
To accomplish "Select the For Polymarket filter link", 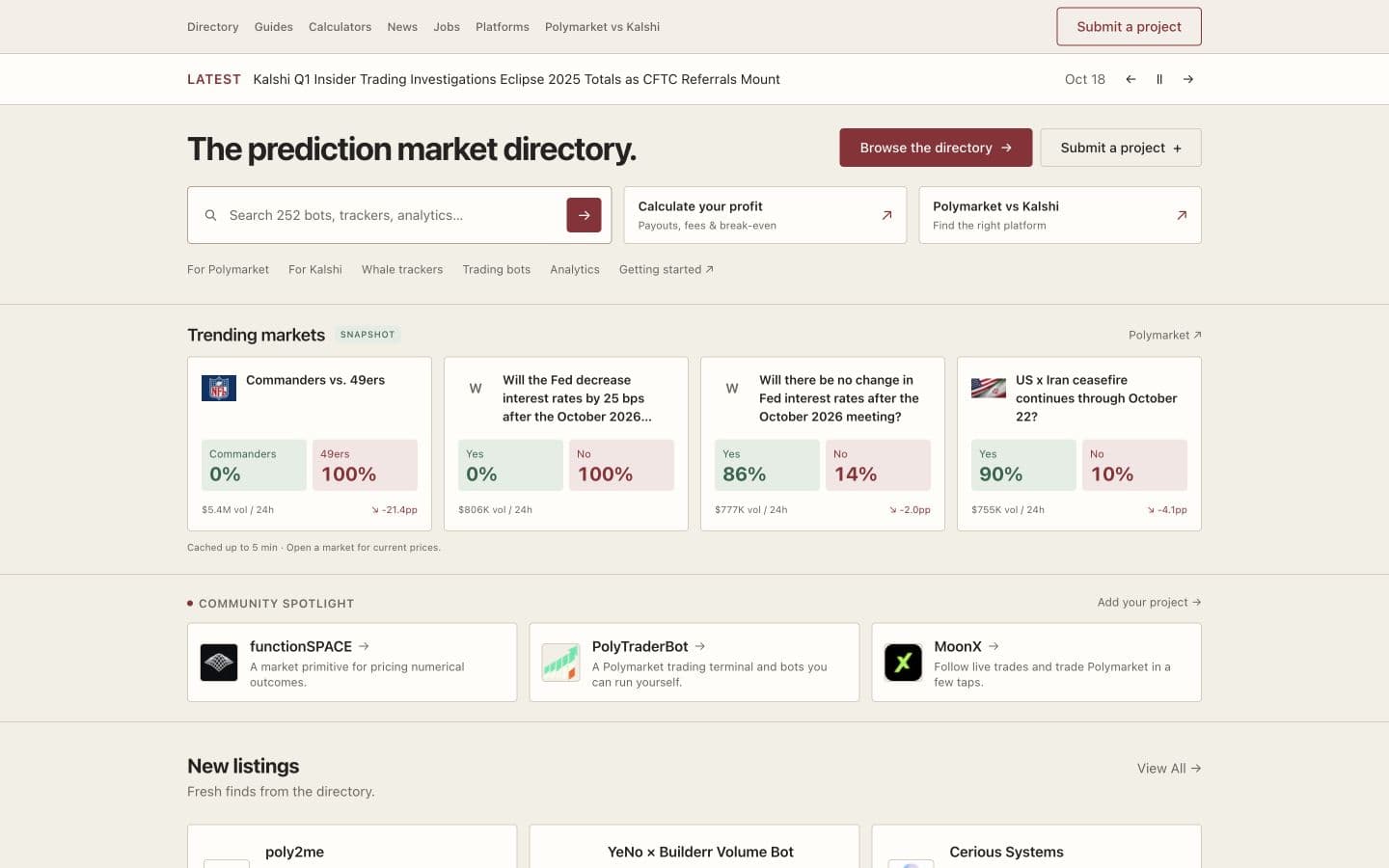I will click(x=228, y=269).
